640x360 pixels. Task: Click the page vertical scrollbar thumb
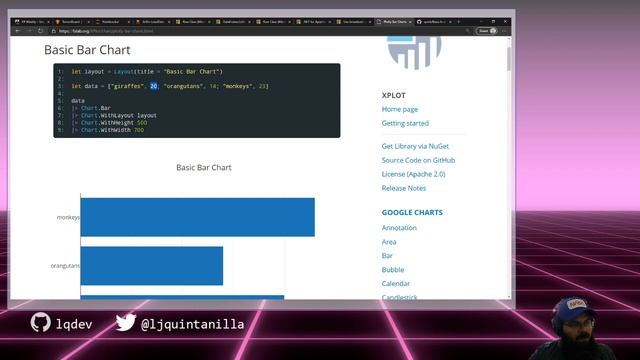click(509, 58)
